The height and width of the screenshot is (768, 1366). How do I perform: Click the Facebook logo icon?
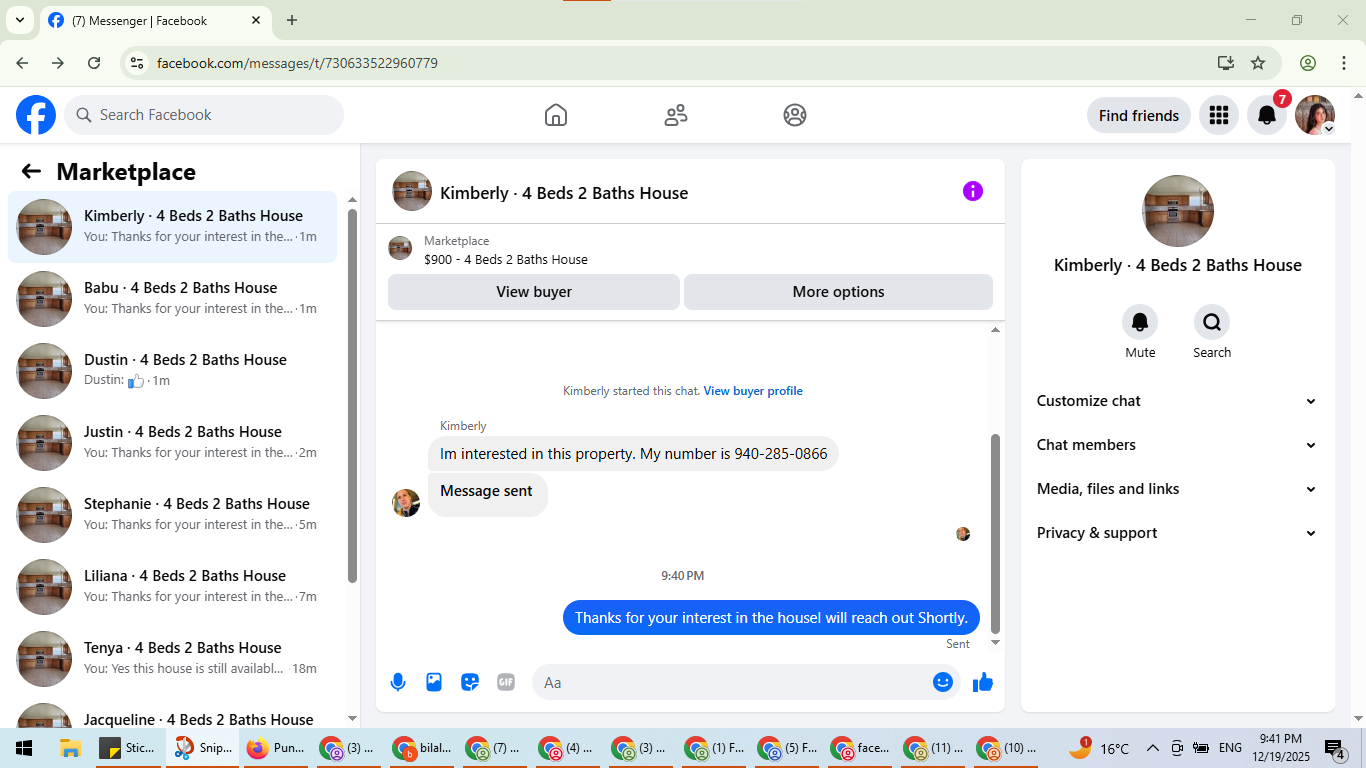click(36, 115)
